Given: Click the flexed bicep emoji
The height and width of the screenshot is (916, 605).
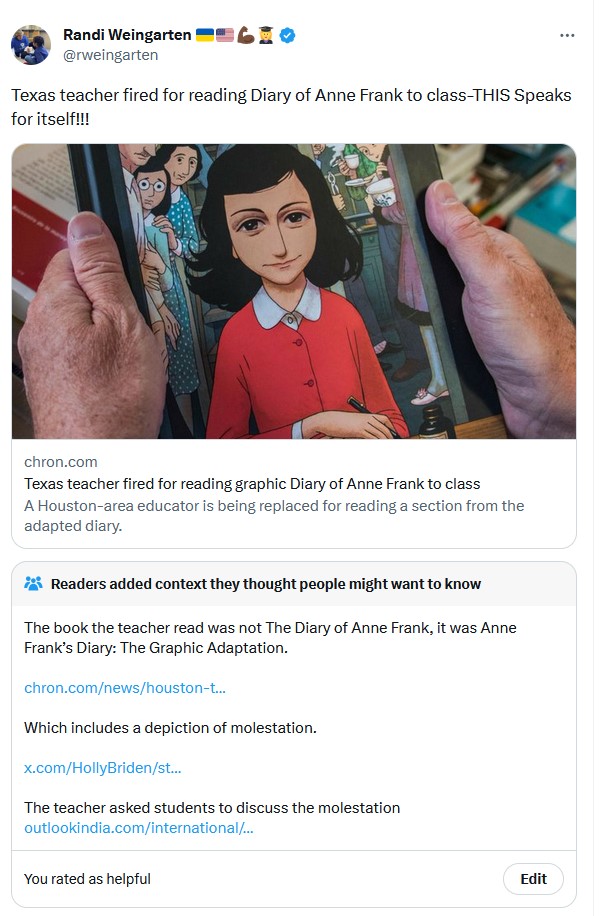Looking at the screenshot, I should [x=245, y=35].
